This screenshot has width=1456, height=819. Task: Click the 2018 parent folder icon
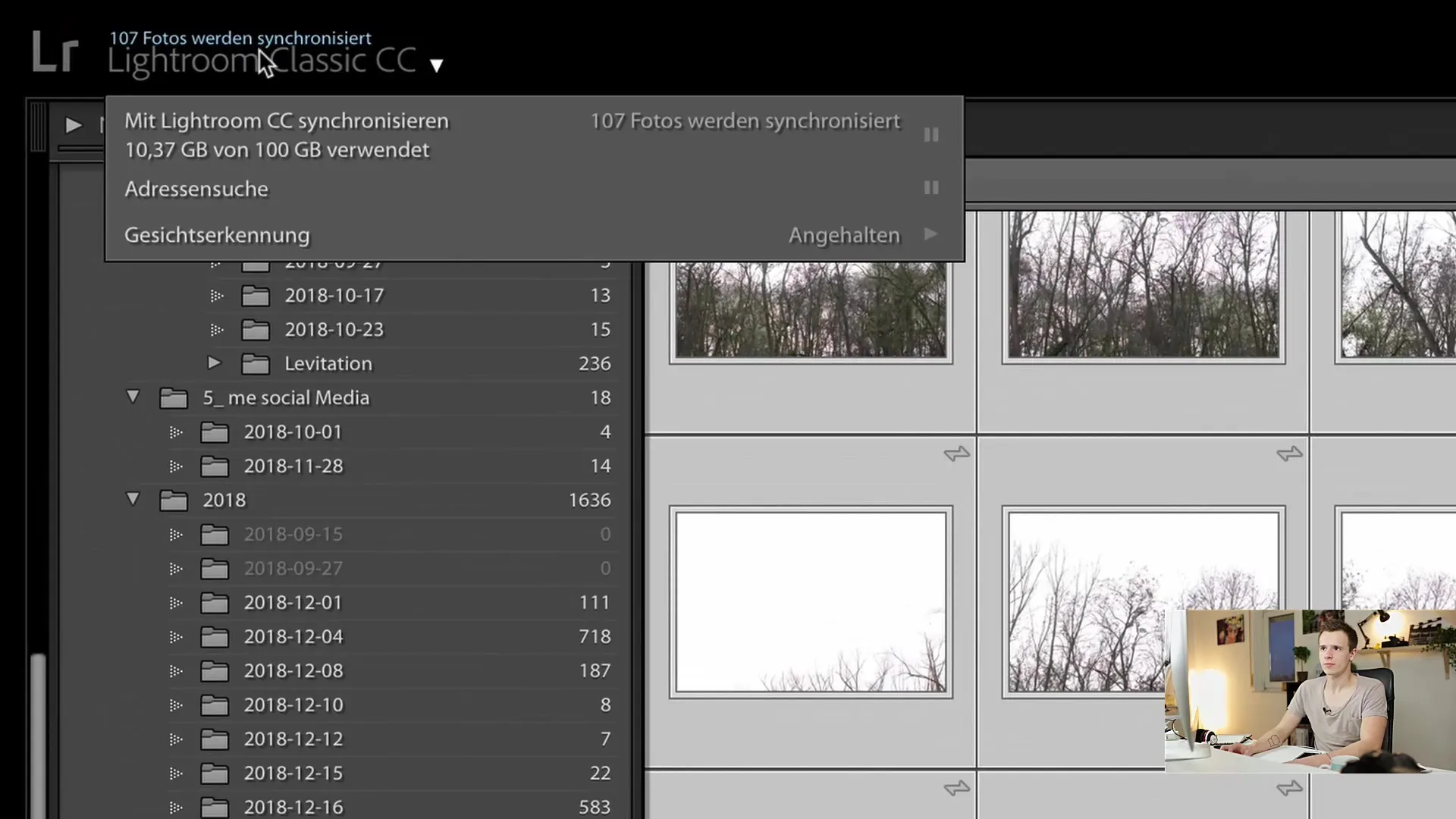point(174,500)
